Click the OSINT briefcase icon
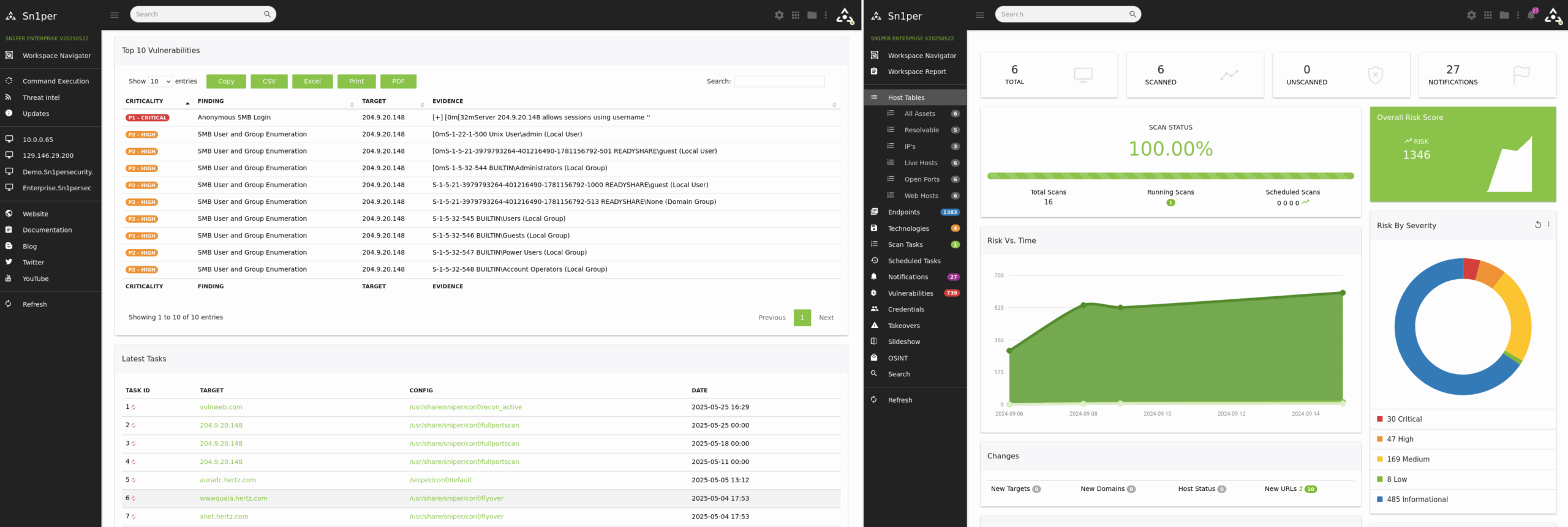The height and width of the screenshot is (527, 1568). click(874, 358)
